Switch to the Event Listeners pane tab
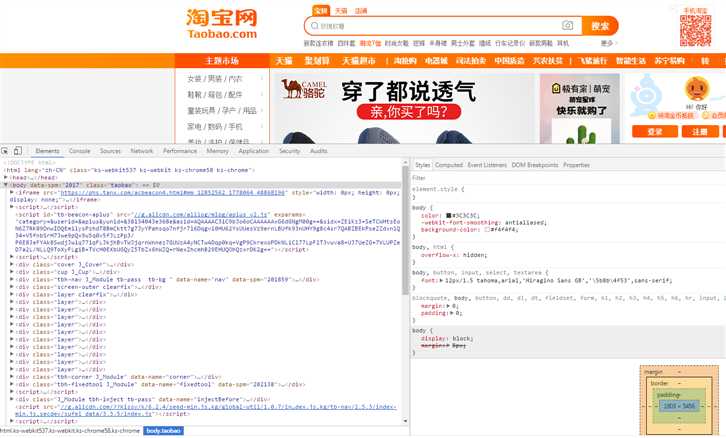The image size is (726, 438). click(487, 165)
